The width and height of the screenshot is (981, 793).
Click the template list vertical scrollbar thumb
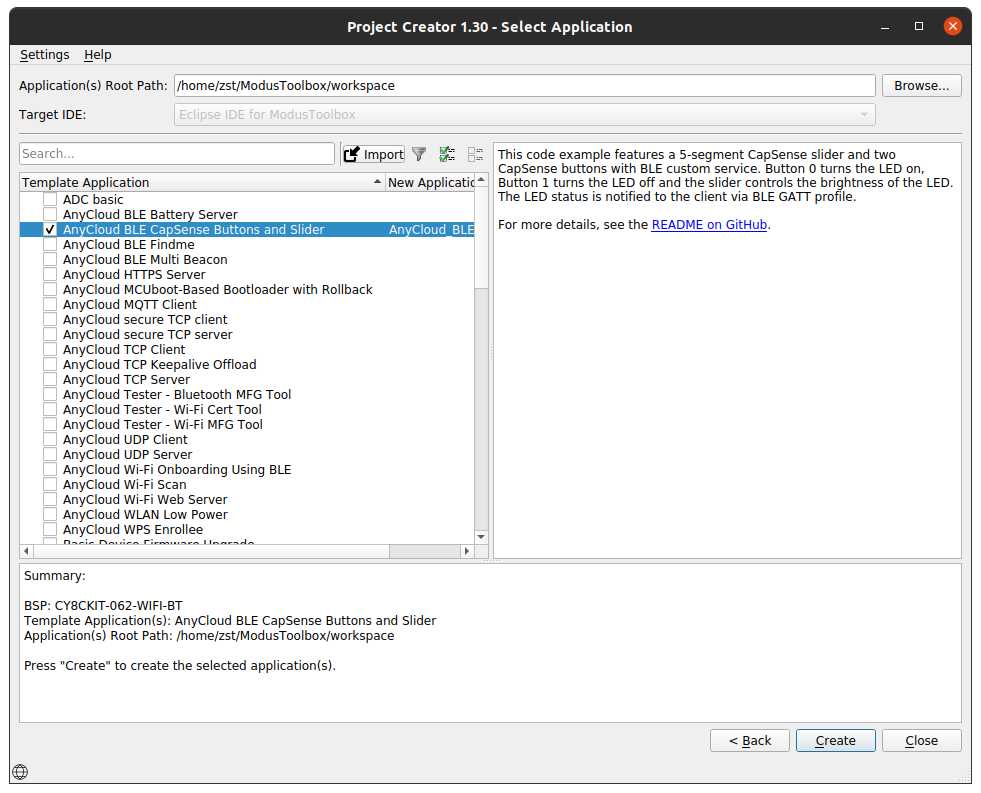481,238
